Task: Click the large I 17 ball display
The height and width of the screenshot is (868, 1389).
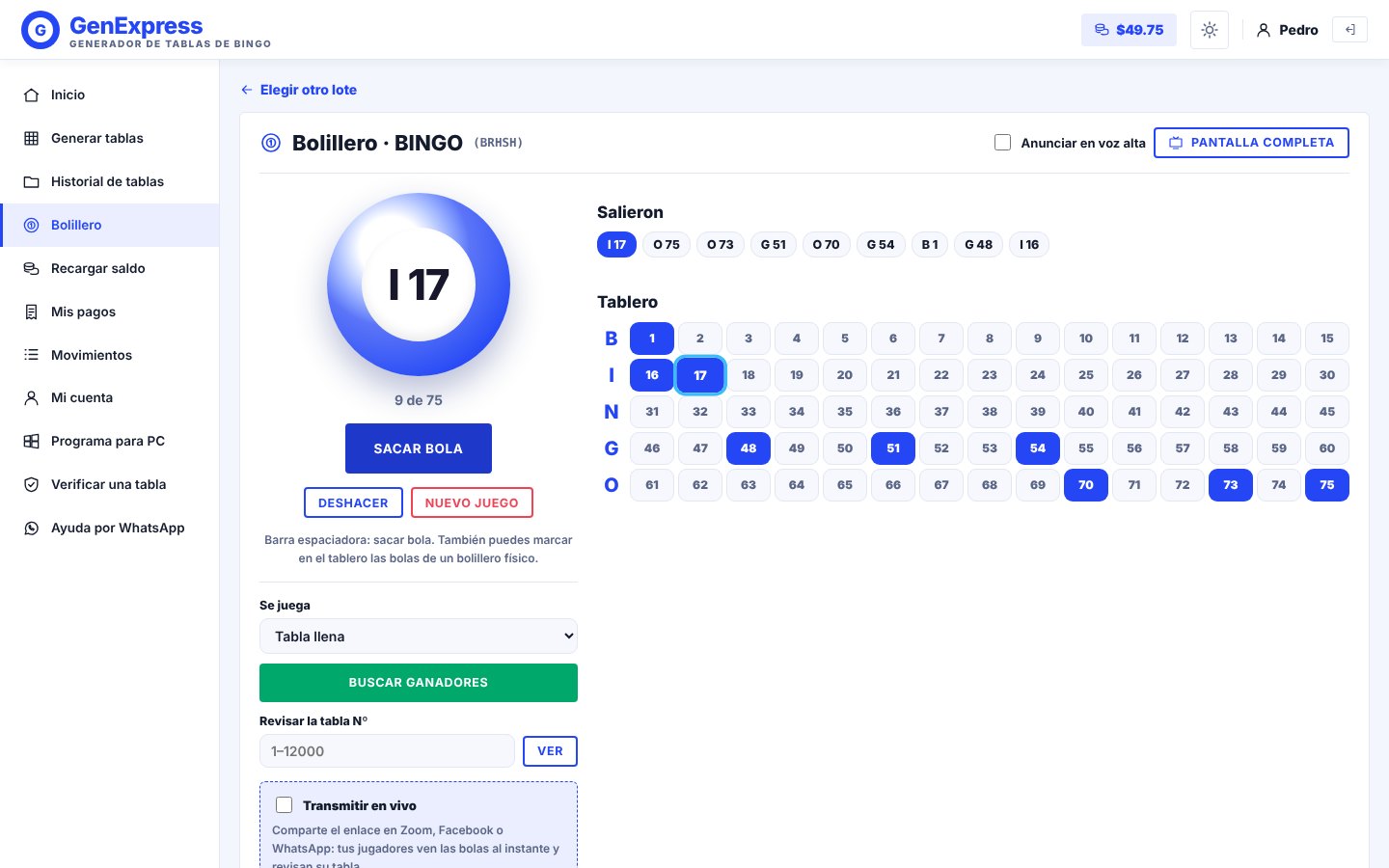Action: (419, 285)
